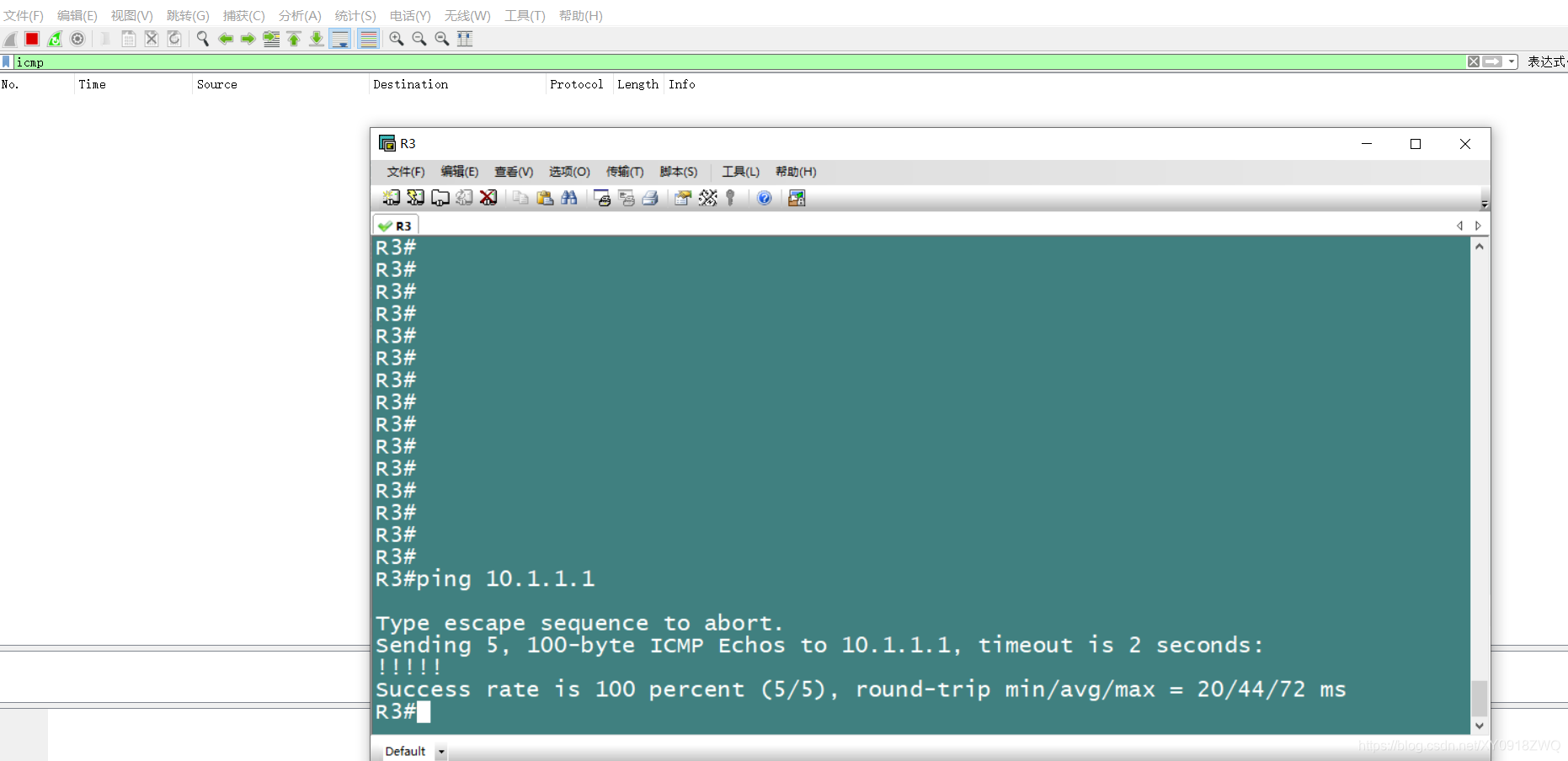This screenshot has height=761, width=1568.
Task: Expand R3 toolbar overflow arrow
Action: [x=1485, y=205]
